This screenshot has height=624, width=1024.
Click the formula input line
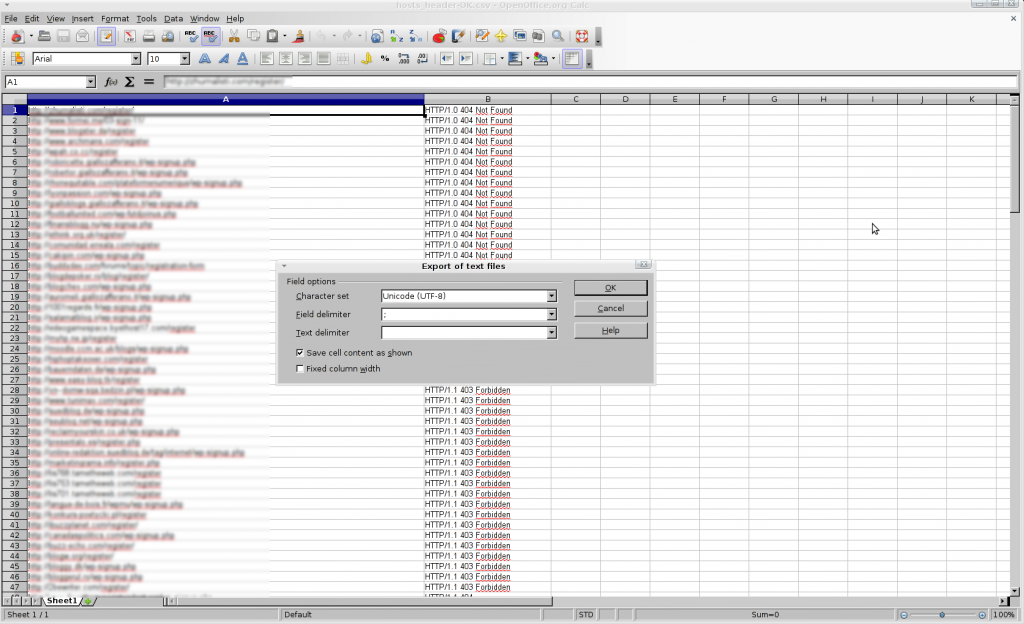(x=590, y=82)
